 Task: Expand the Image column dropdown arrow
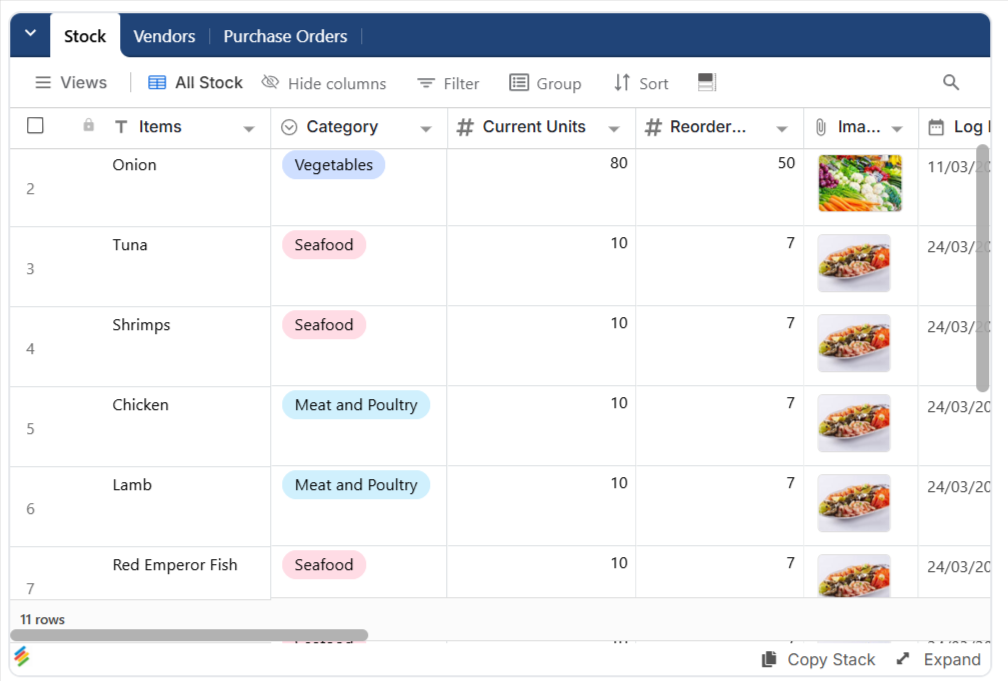[897, 129]
